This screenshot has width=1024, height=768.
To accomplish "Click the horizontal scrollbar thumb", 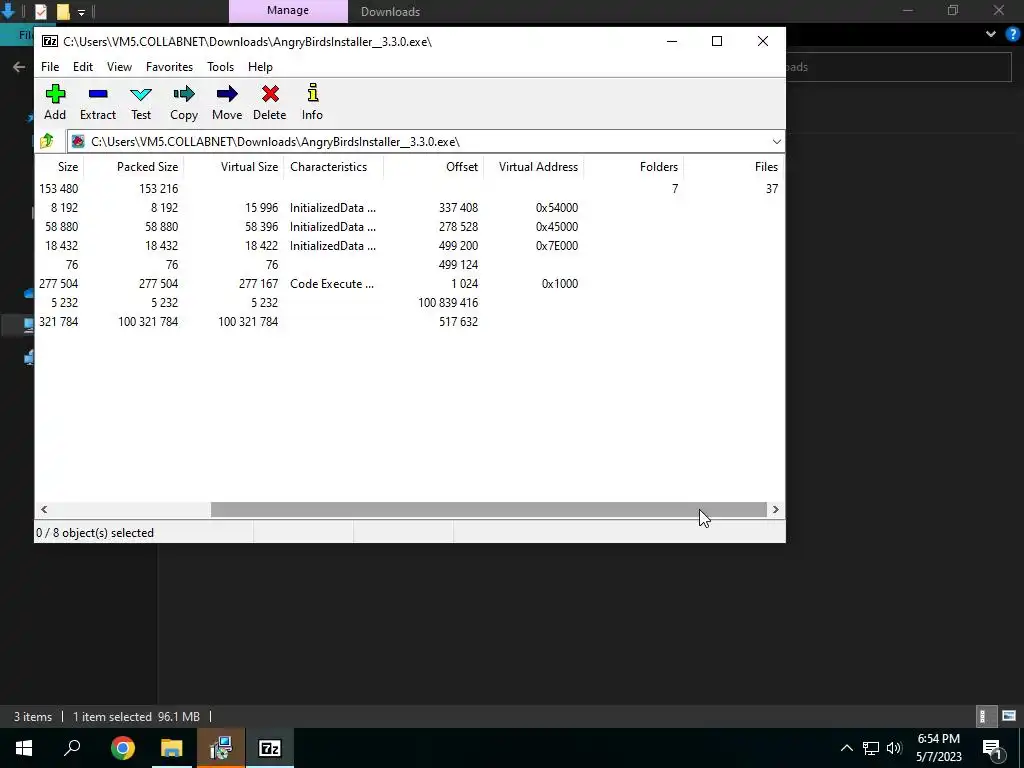I will (488, 509).
